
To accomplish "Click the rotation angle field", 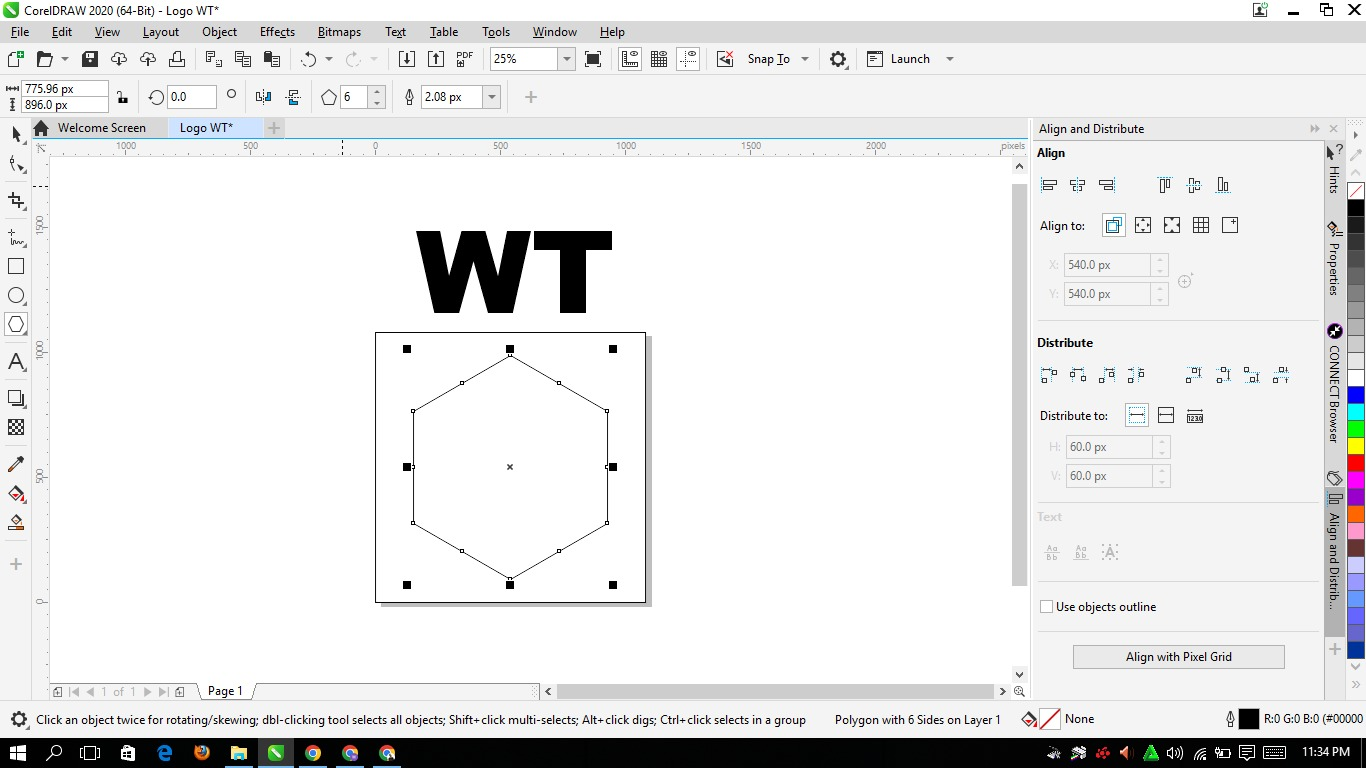I will [191, 97].
